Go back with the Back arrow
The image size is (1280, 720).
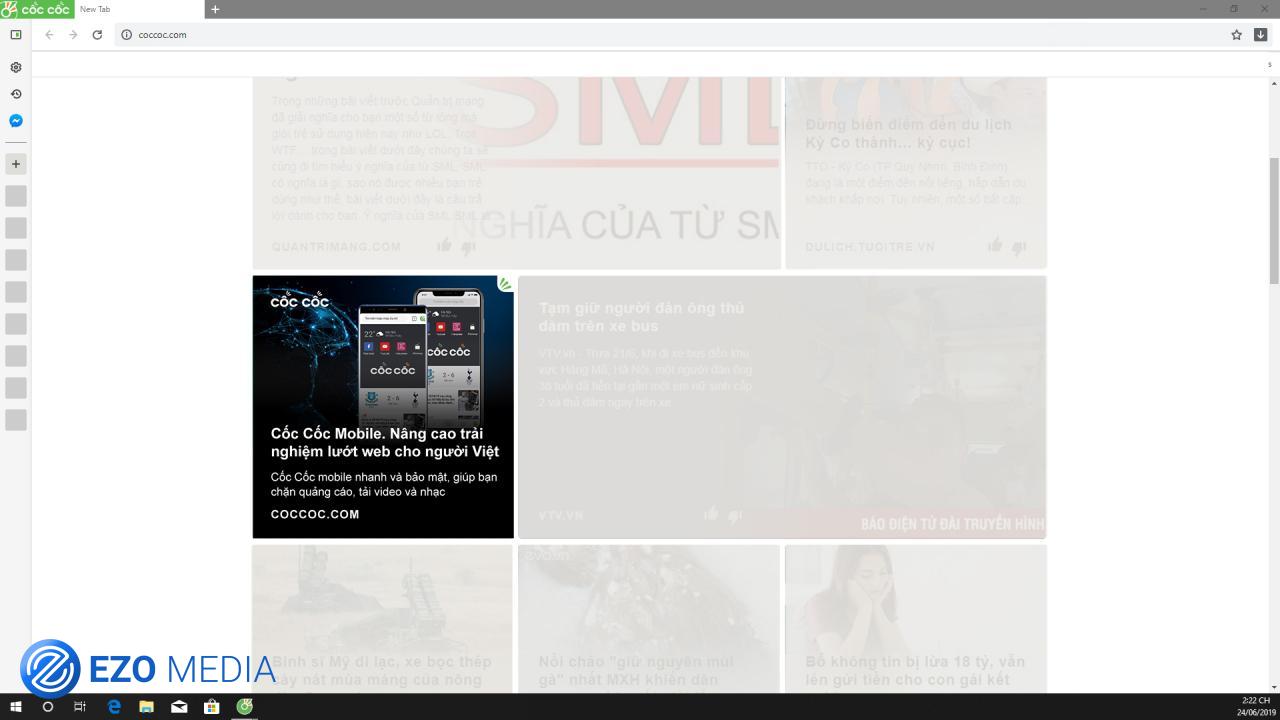tap(49, 34)
